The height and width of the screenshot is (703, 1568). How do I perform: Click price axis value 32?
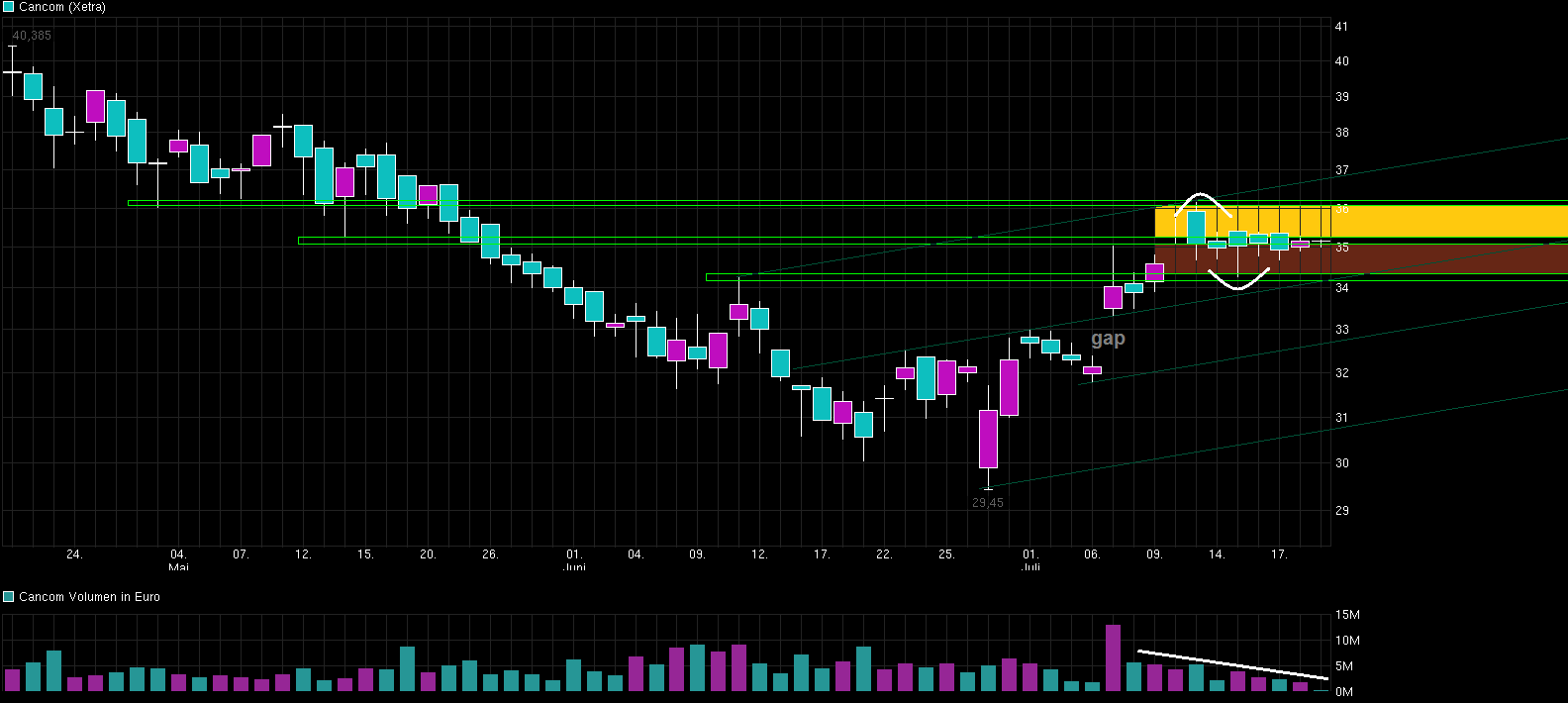click(1341, 373)
